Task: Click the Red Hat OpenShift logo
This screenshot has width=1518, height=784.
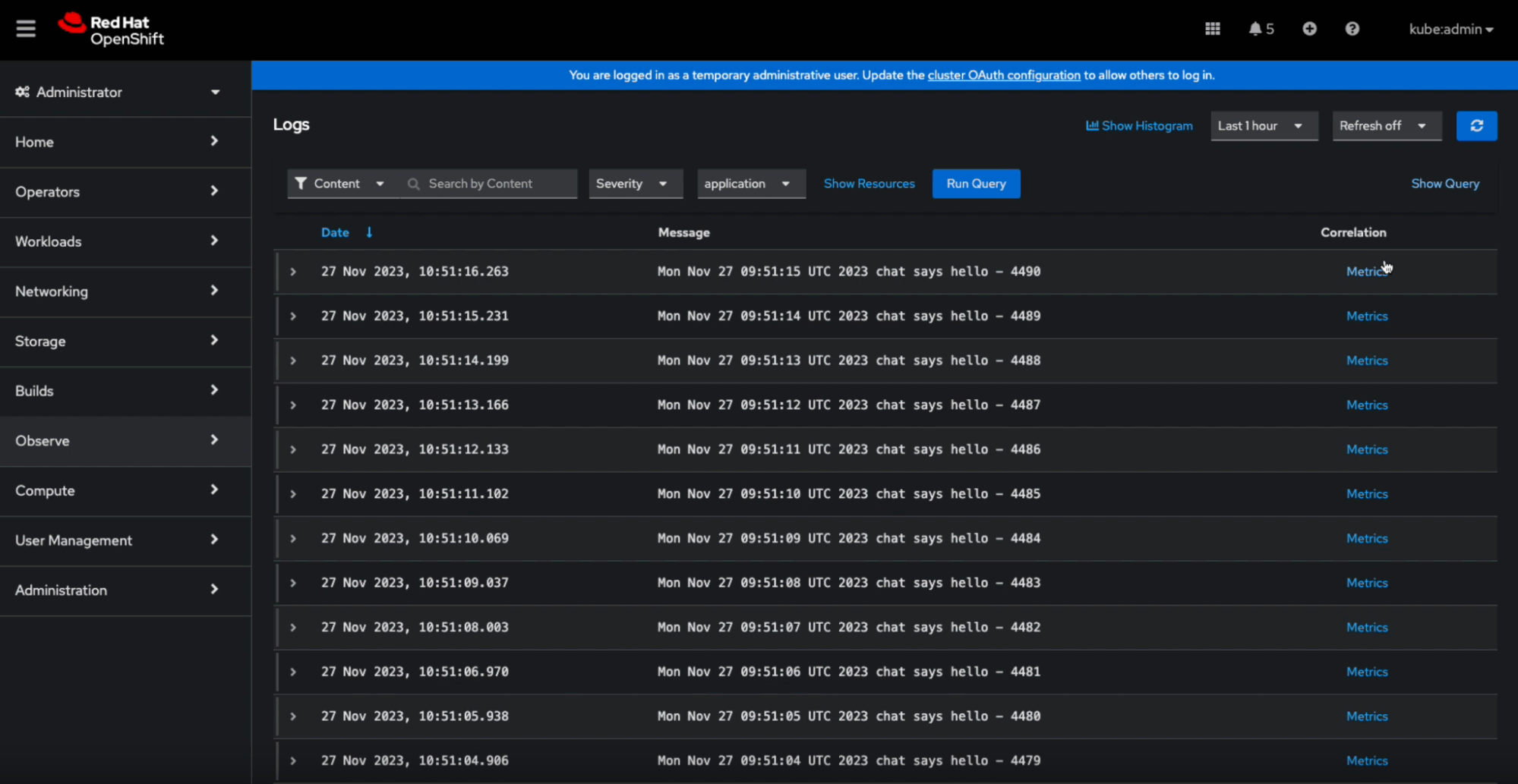Action: tap(111, 30)
